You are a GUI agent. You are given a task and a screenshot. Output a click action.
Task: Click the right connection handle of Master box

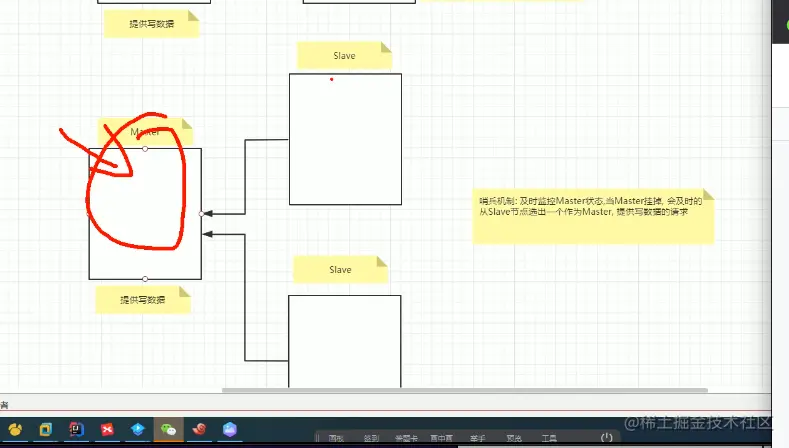(202, 214)
